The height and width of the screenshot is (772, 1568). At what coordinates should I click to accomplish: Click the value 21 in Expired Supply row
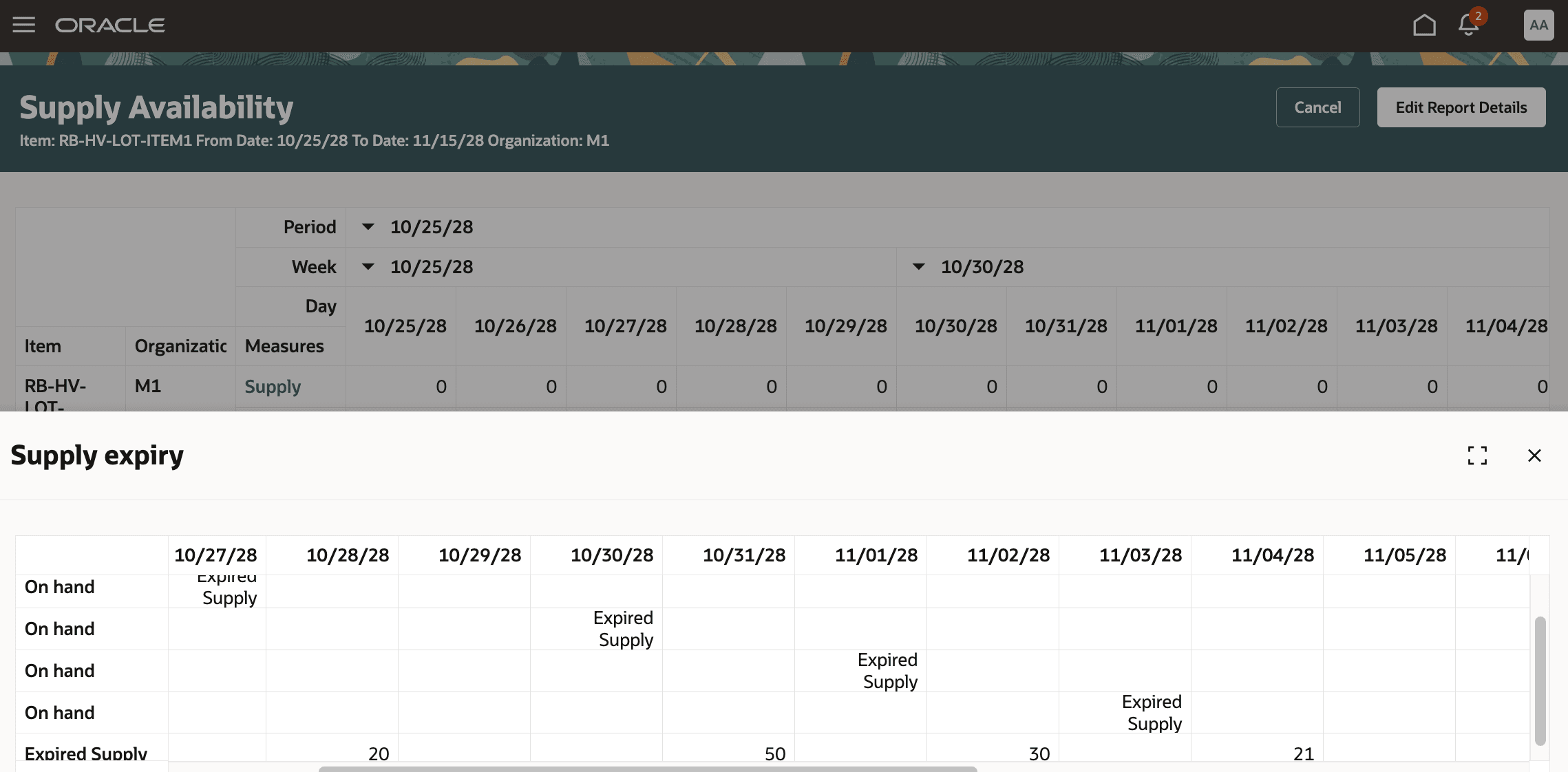pos(1304,753)
